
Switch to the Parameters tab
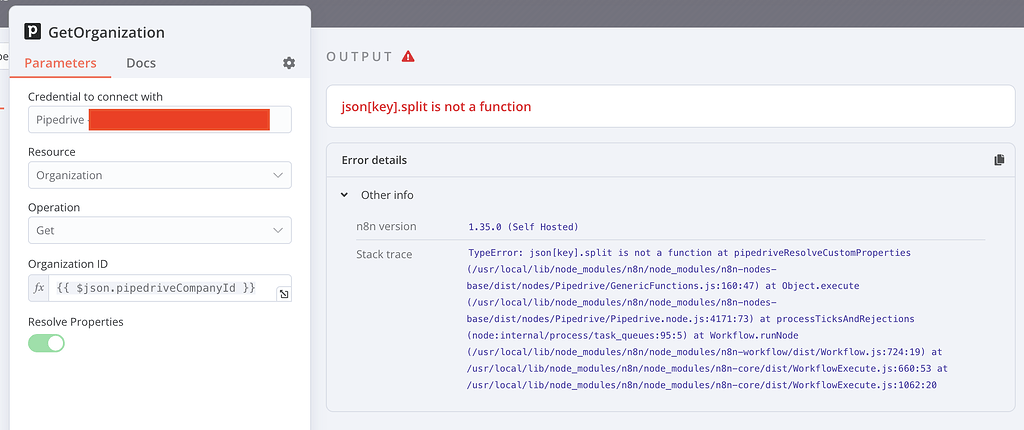pyautogui.click(x=60, y=63)
